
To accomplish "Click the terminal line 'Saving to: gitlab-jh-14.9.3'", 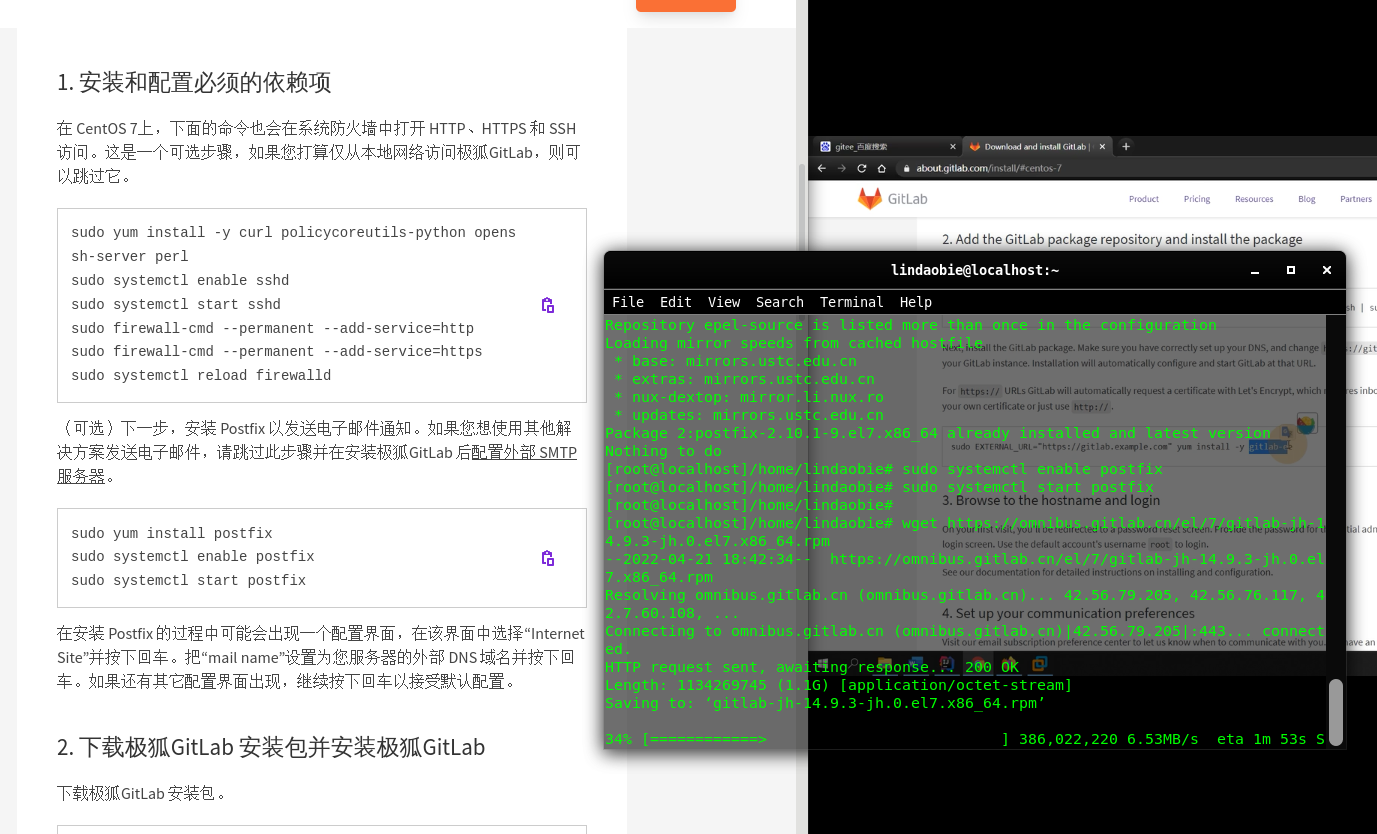I will pyautogui.click(x=825, y=703).
